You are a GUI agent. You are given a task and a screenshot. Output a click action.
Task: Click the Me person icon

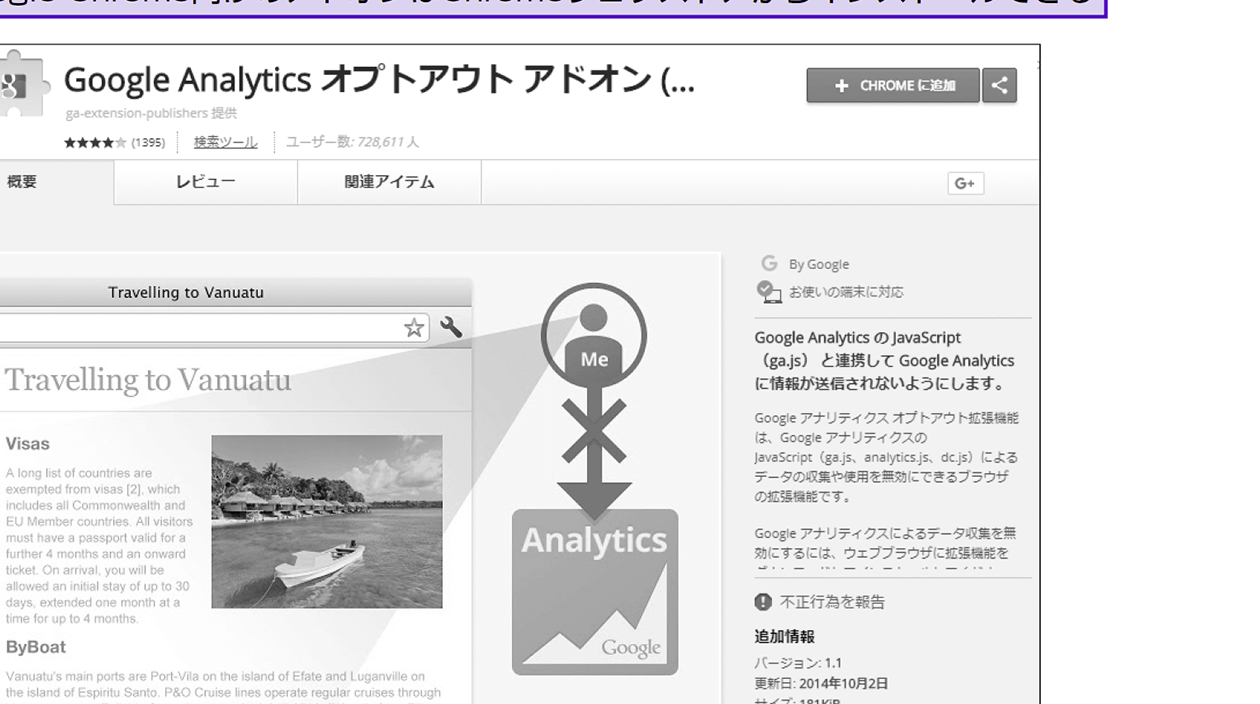pyautogui.click(x=594, y=337)
